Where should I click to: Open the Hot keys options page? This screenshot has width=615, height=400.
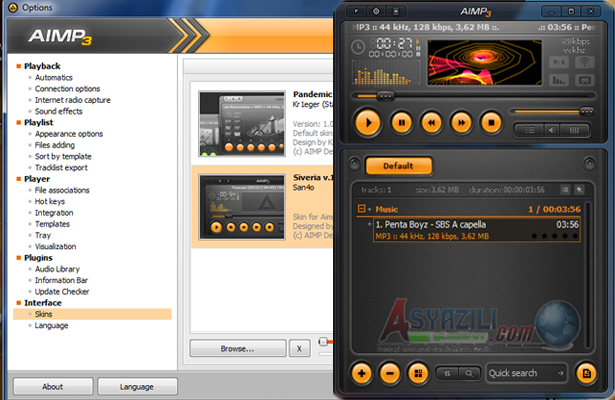tap(50, 202)
